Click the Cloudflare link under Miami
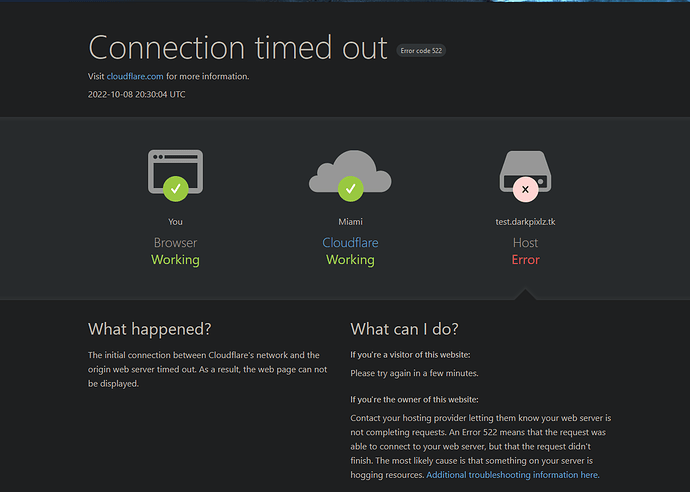The width and height of the screenshot is (690, 492). point(350,242)
